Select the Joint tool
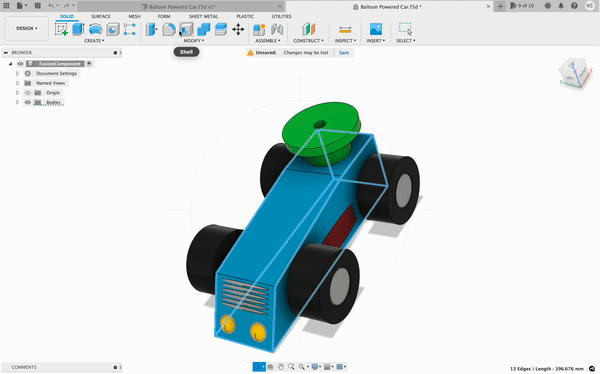The height and width of the screenshot is (374, 600). [x=277, y=29]
